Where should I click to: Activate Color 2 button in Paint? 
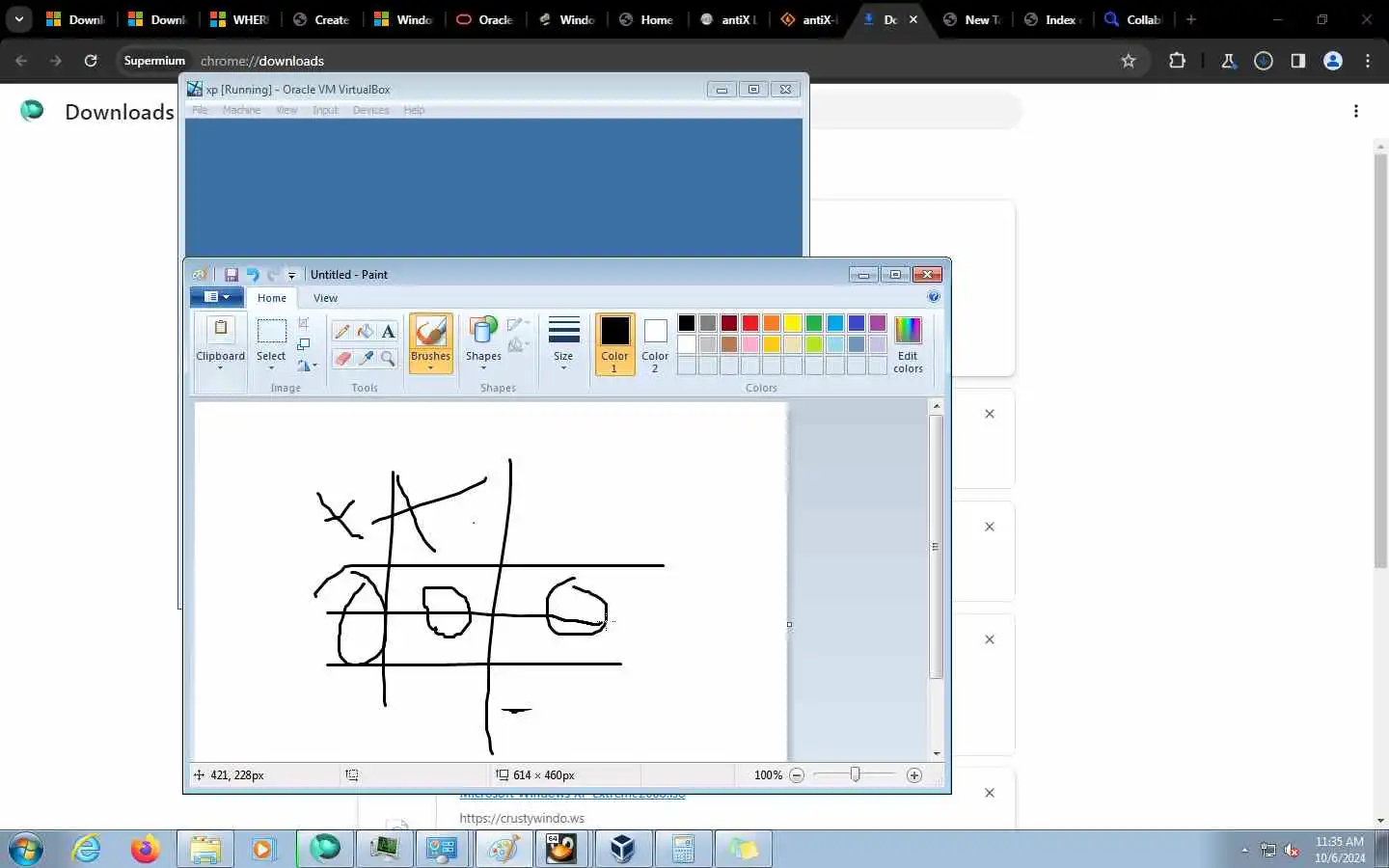click(x=655, y=344)
